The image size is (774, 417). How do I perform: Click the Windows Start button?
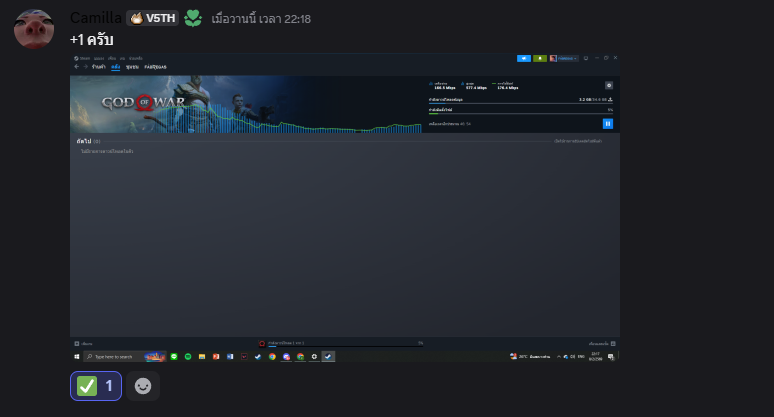[76, 356]
